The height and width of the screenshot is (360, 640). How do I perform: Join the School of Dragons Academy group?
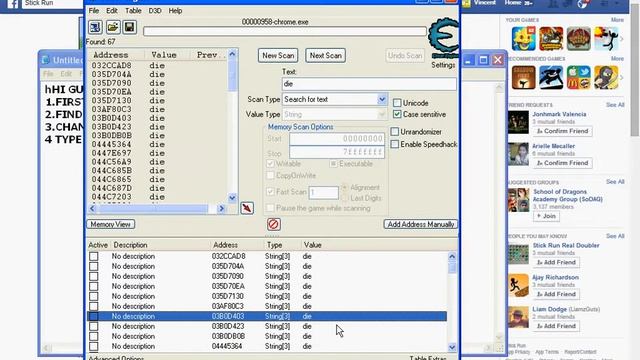tap(546, 216)
